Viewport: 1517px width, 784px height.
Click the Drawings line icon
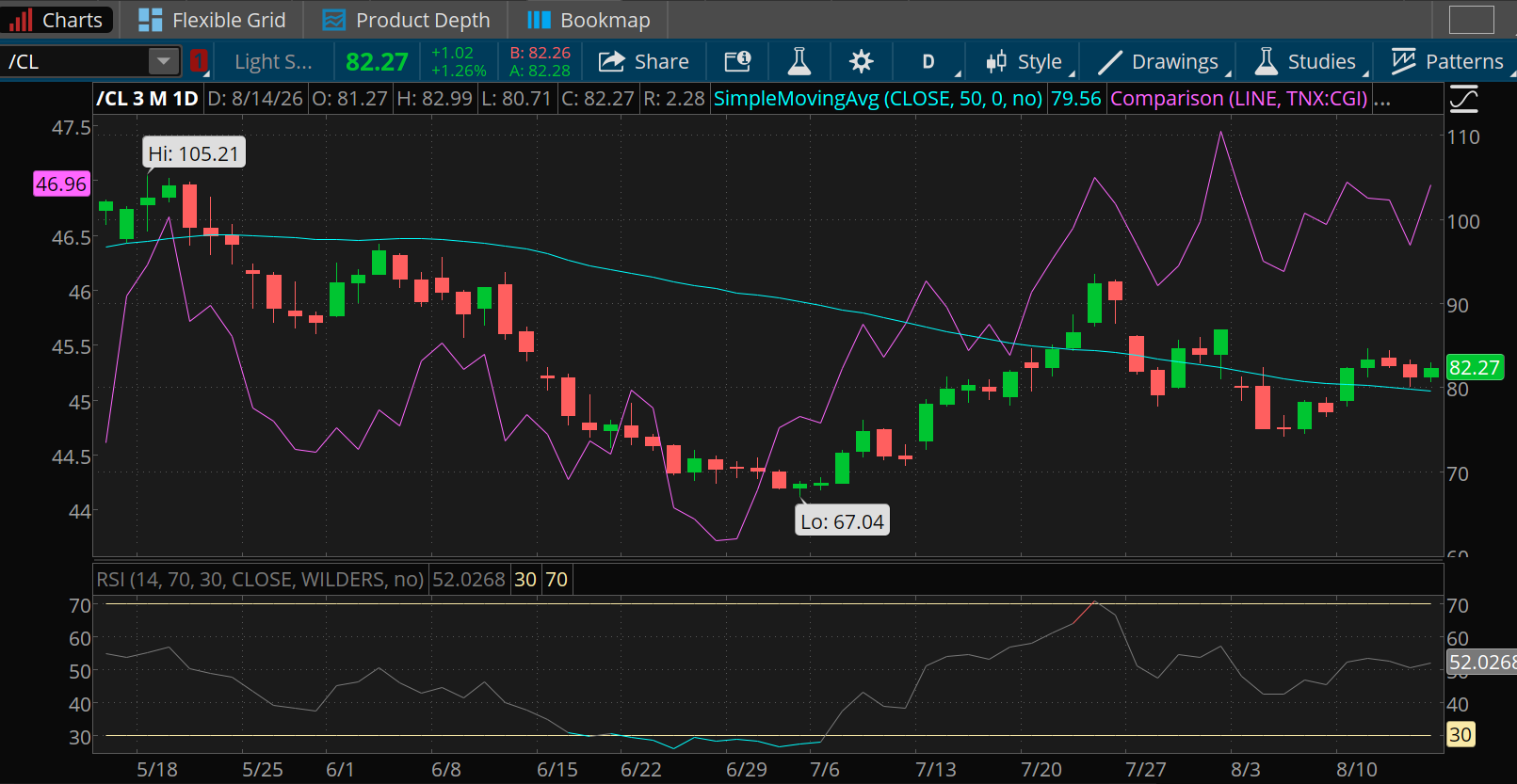tap(1110, 62)
